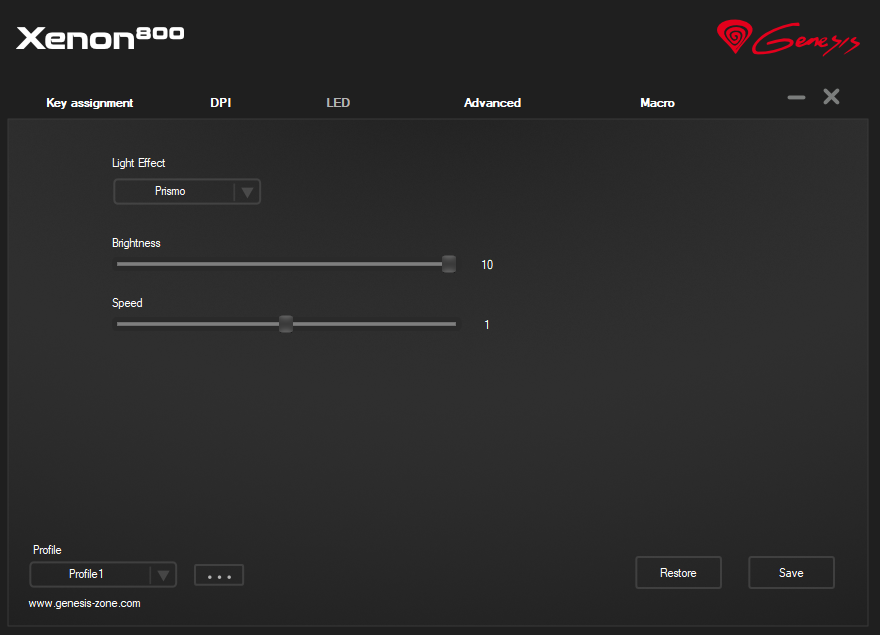The width and height of the screenshot is (880, 635).
Task: Minimize the Xenon 800 window
Action: [x=796, y=97]
